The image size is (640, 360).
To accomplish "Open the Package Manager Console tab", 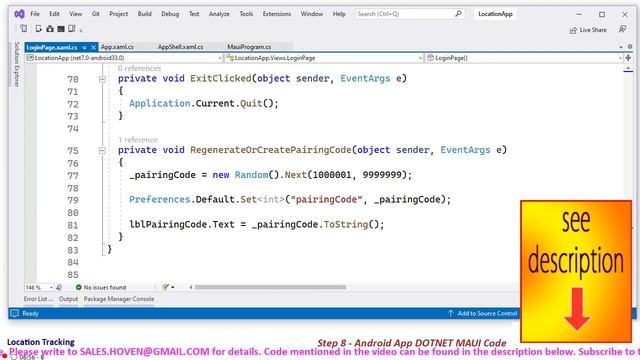I will click(x=119, y=299).
